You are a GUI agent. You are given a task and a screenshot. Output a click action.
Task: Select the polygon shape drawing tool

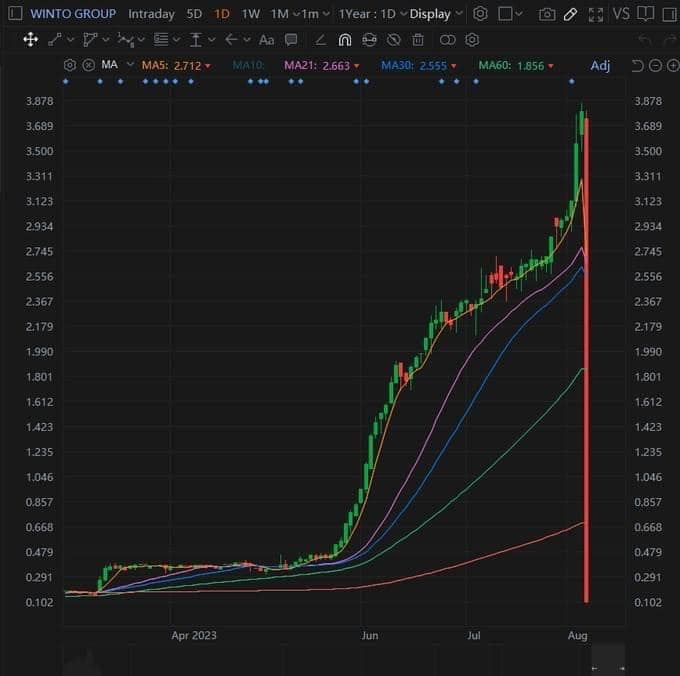coord(89,40)
